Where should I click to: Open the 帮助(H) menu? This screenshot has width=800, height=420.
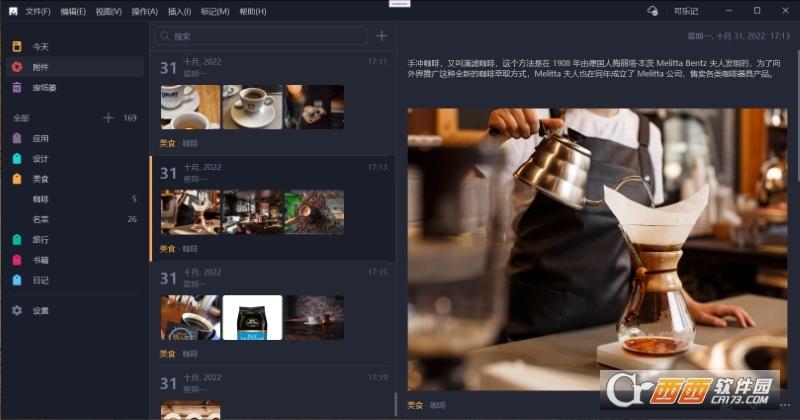(x=253, y=11)
